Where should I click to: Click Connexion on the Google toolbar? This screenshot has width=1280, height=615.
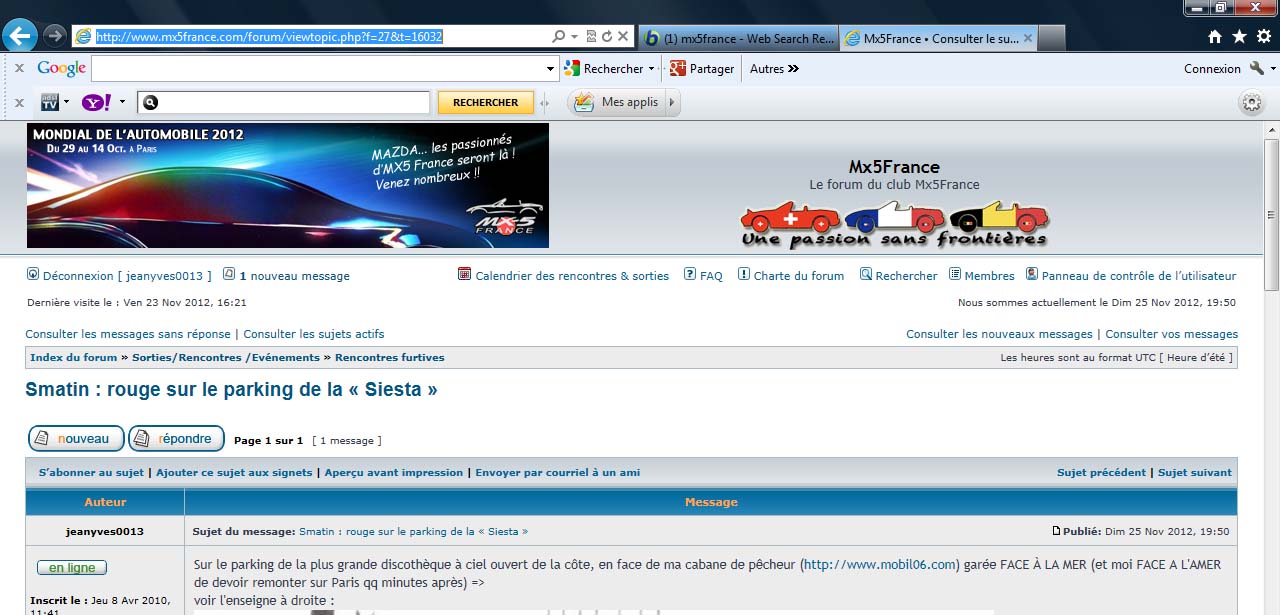pos(1212,69)
